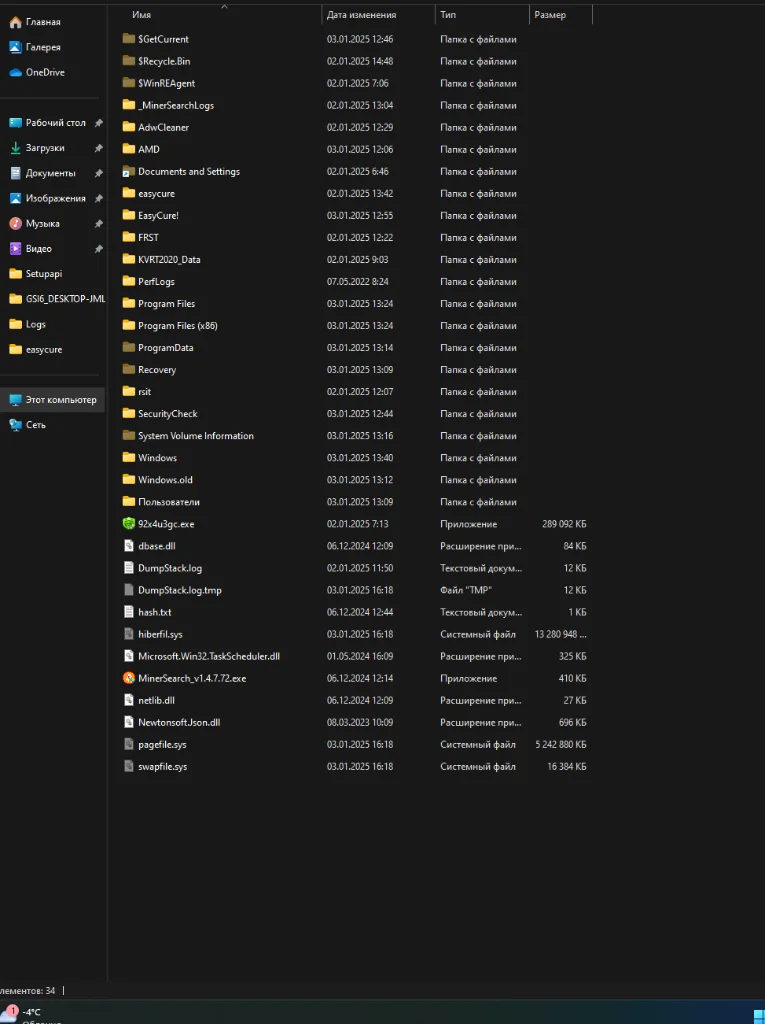The width and height of the screenshot is (765, 1024).
Task: Click the Documents and Settings shortcut folder icon
Action: coord(129,172)
